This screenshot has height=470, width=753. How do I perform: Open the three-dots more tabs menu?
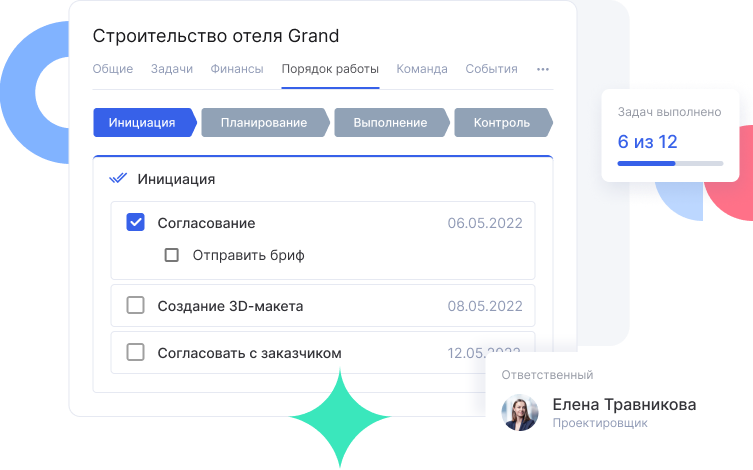coord(543,69)
